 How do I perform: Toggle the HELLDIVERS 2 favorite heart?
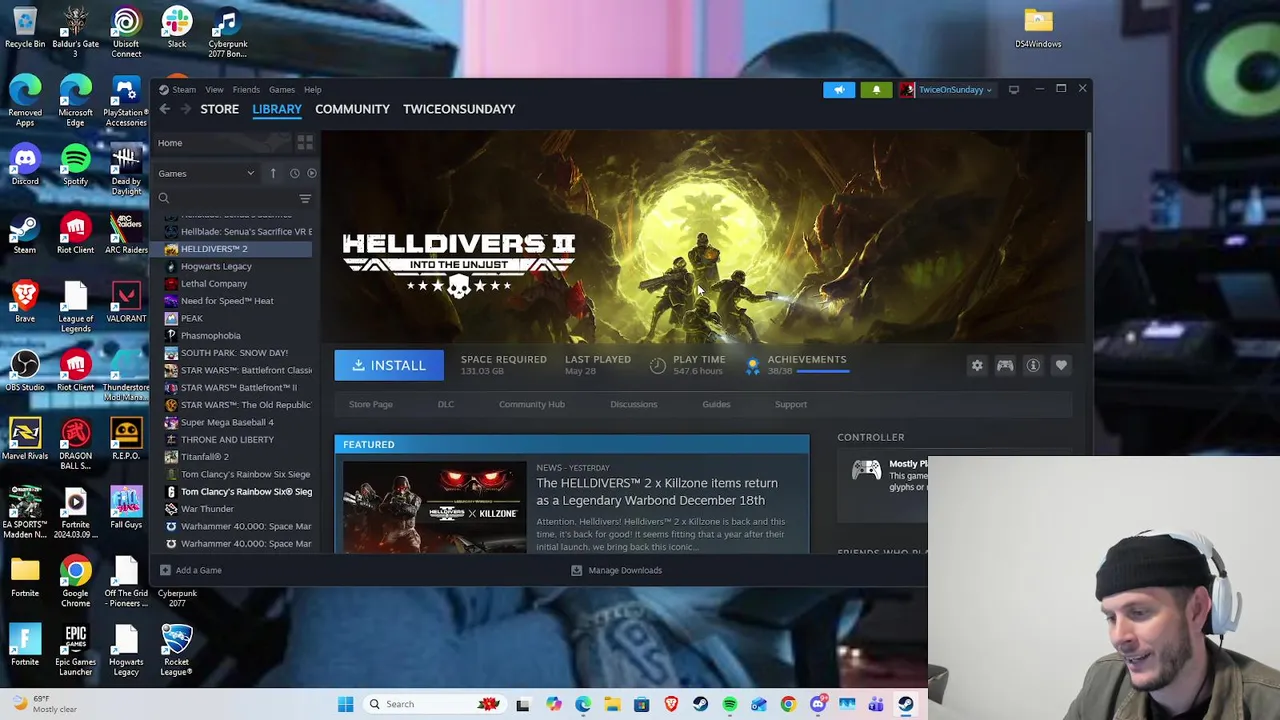pos(1061,366)
